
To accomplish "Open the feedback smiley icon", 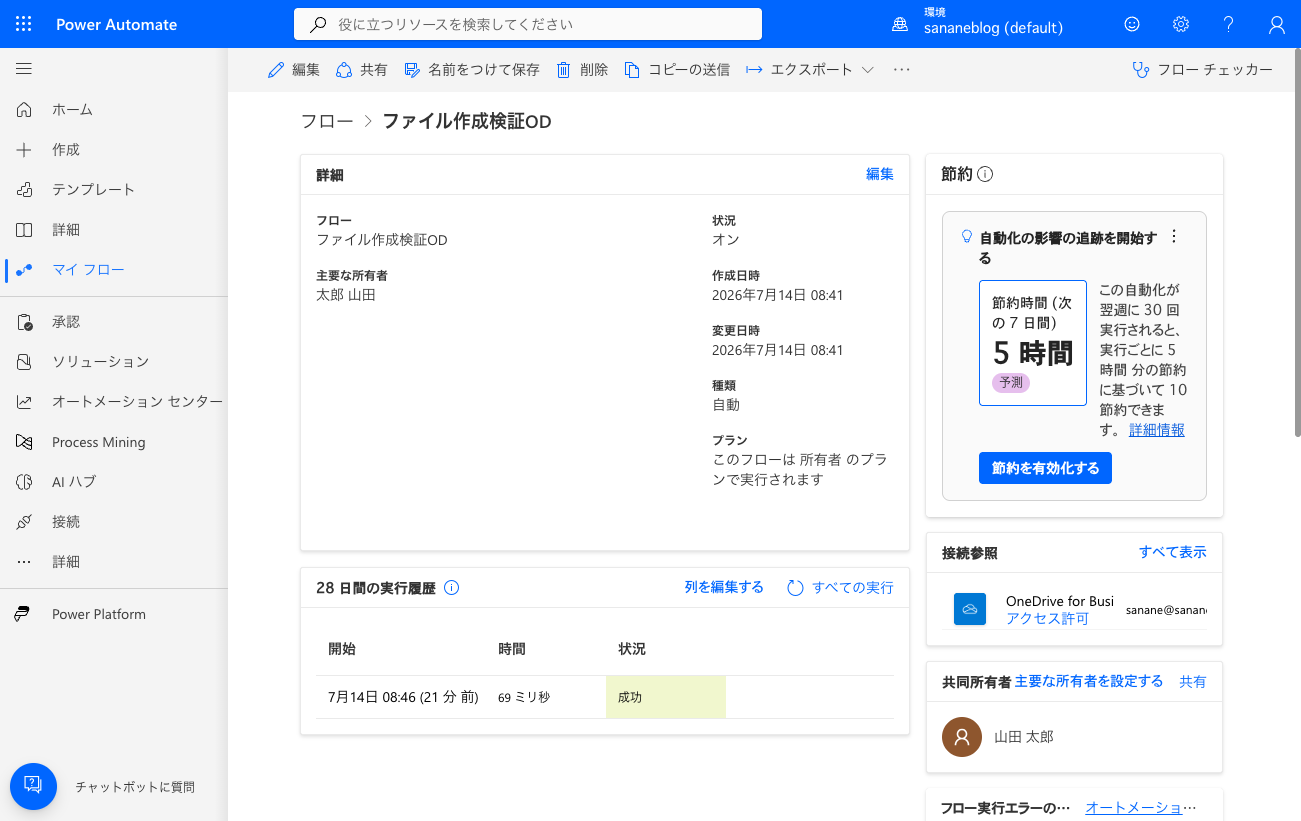I will [1132, 24].
